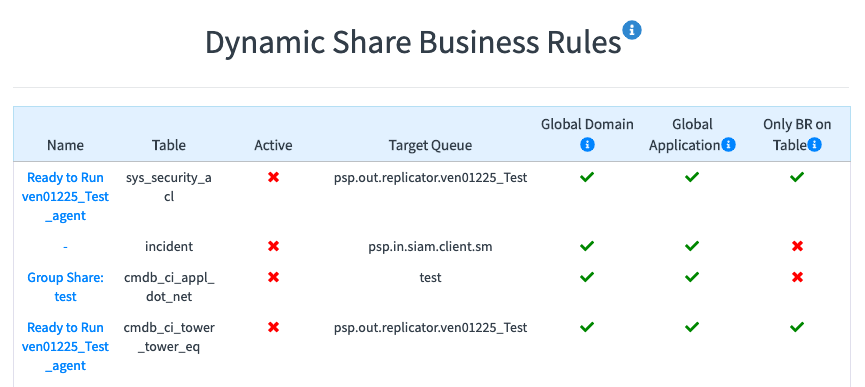Click Global Domain checkmark in incident row
The width and height of the screenshot is (865, 387).
[587, 246]
